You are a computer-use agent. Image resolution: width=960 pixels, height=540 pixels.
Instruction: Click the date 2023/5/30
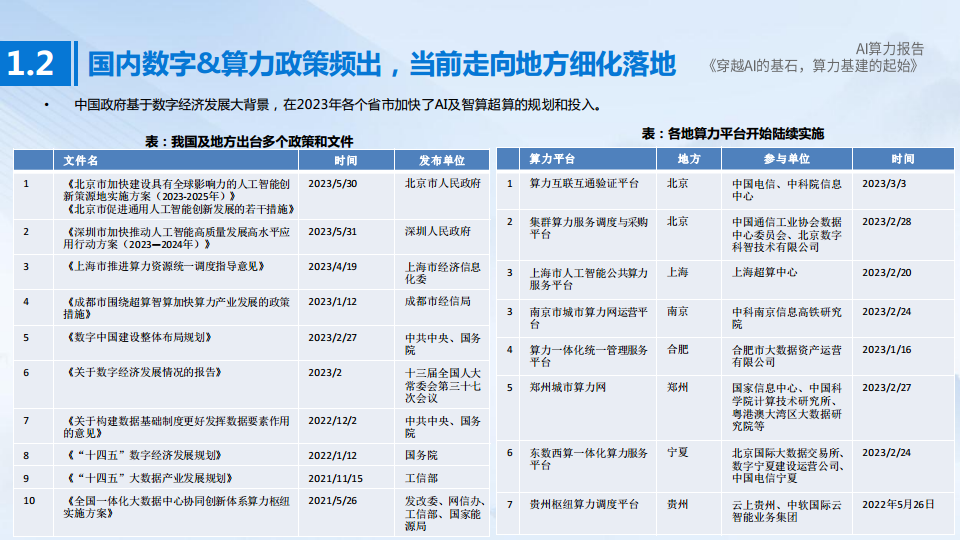tap(332, 184)
